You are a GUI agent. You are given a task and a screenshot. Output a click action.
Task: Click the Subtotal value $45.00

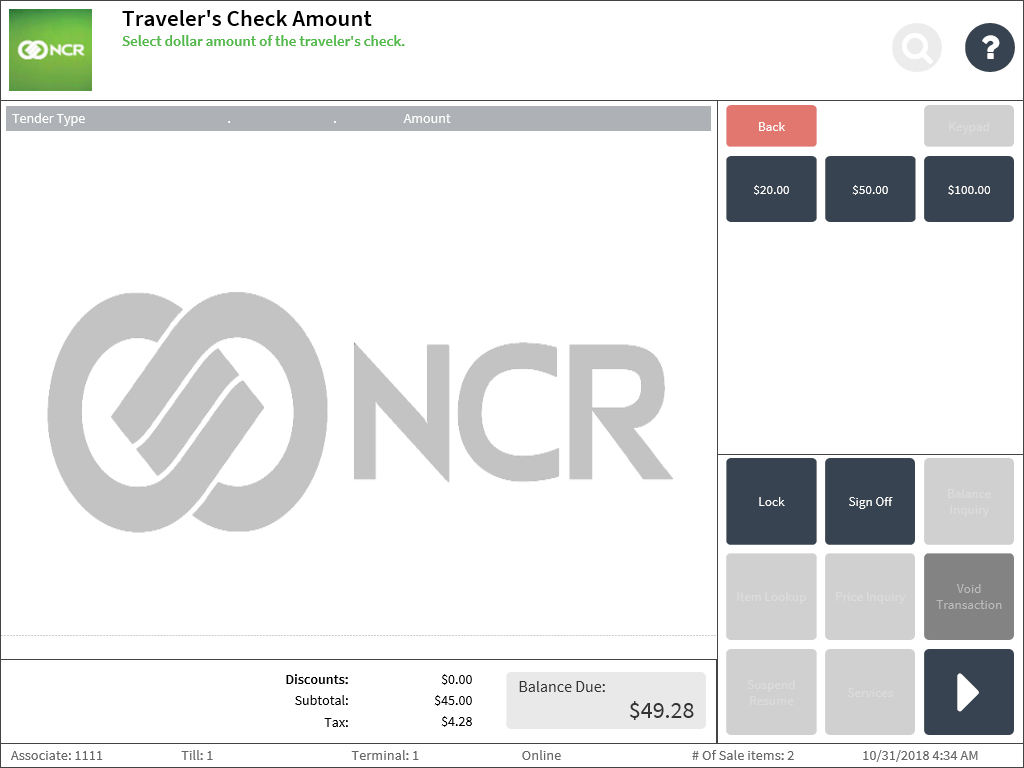[453, 701]
